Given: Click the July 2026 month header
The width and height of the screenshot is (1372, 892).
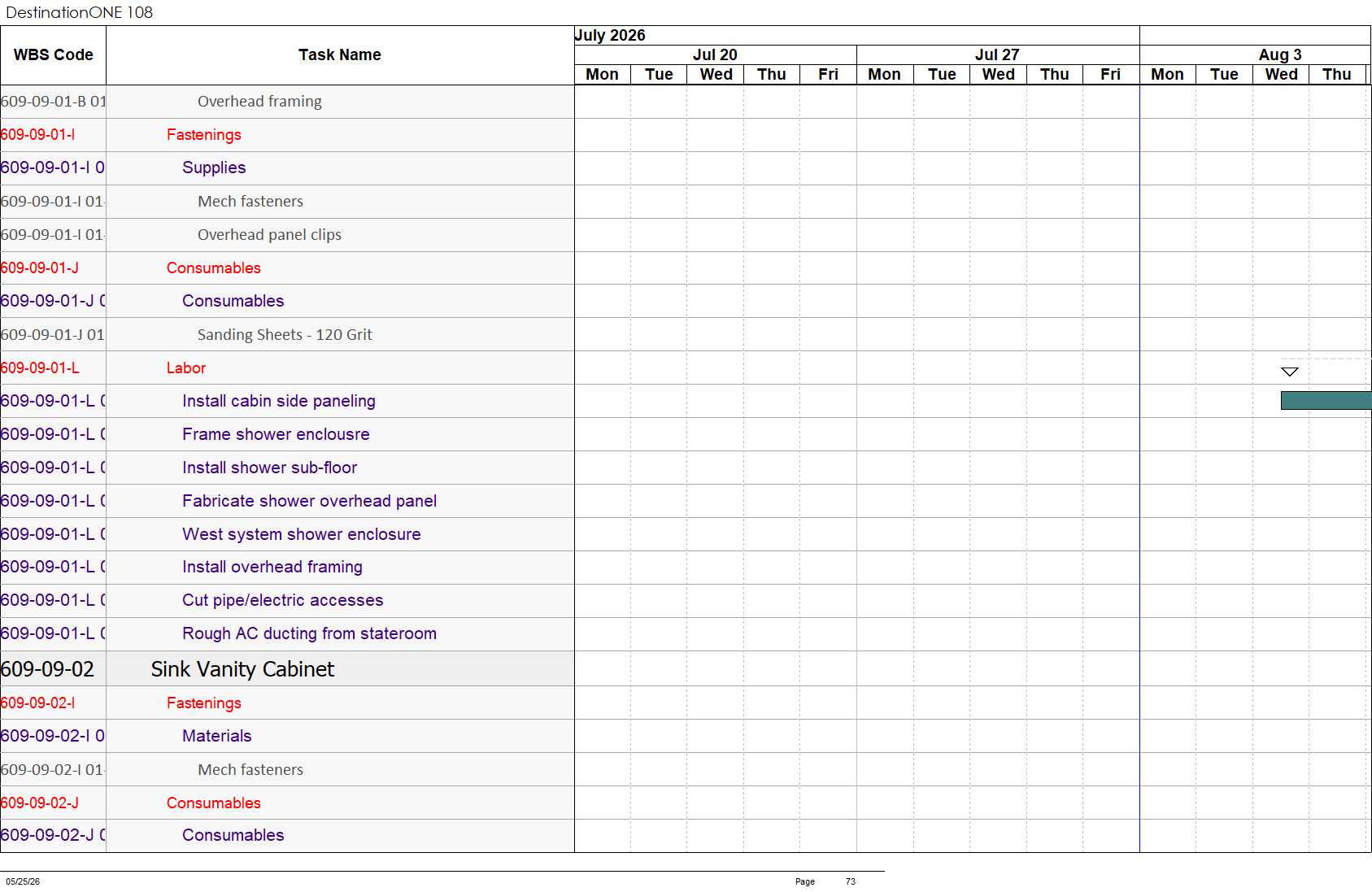Looking at the screenshot, I should coord(610,36).
